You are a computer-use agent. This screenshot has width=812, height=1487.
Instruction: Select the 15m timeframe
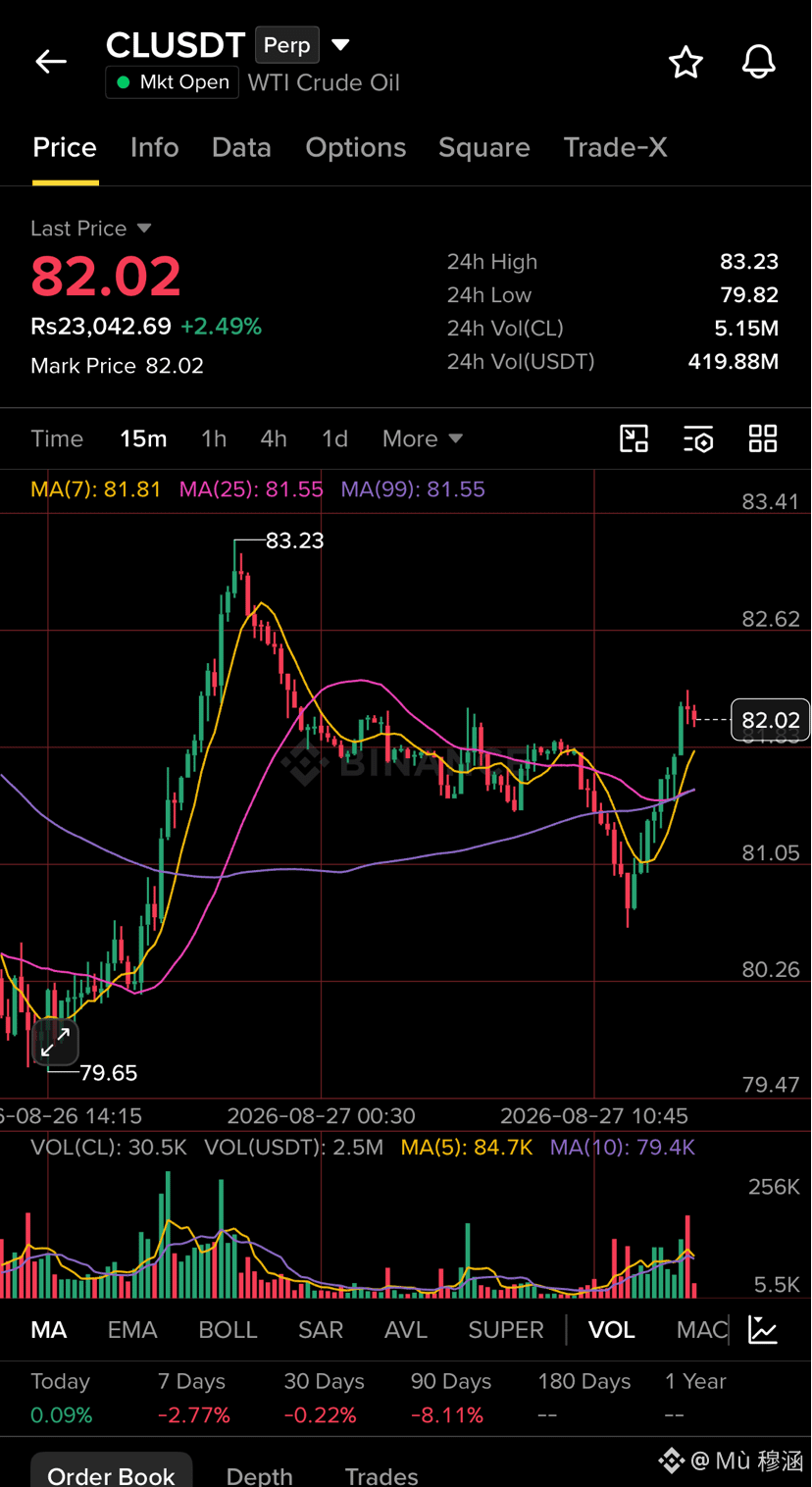pyautogui.click(x=143, y=438)
